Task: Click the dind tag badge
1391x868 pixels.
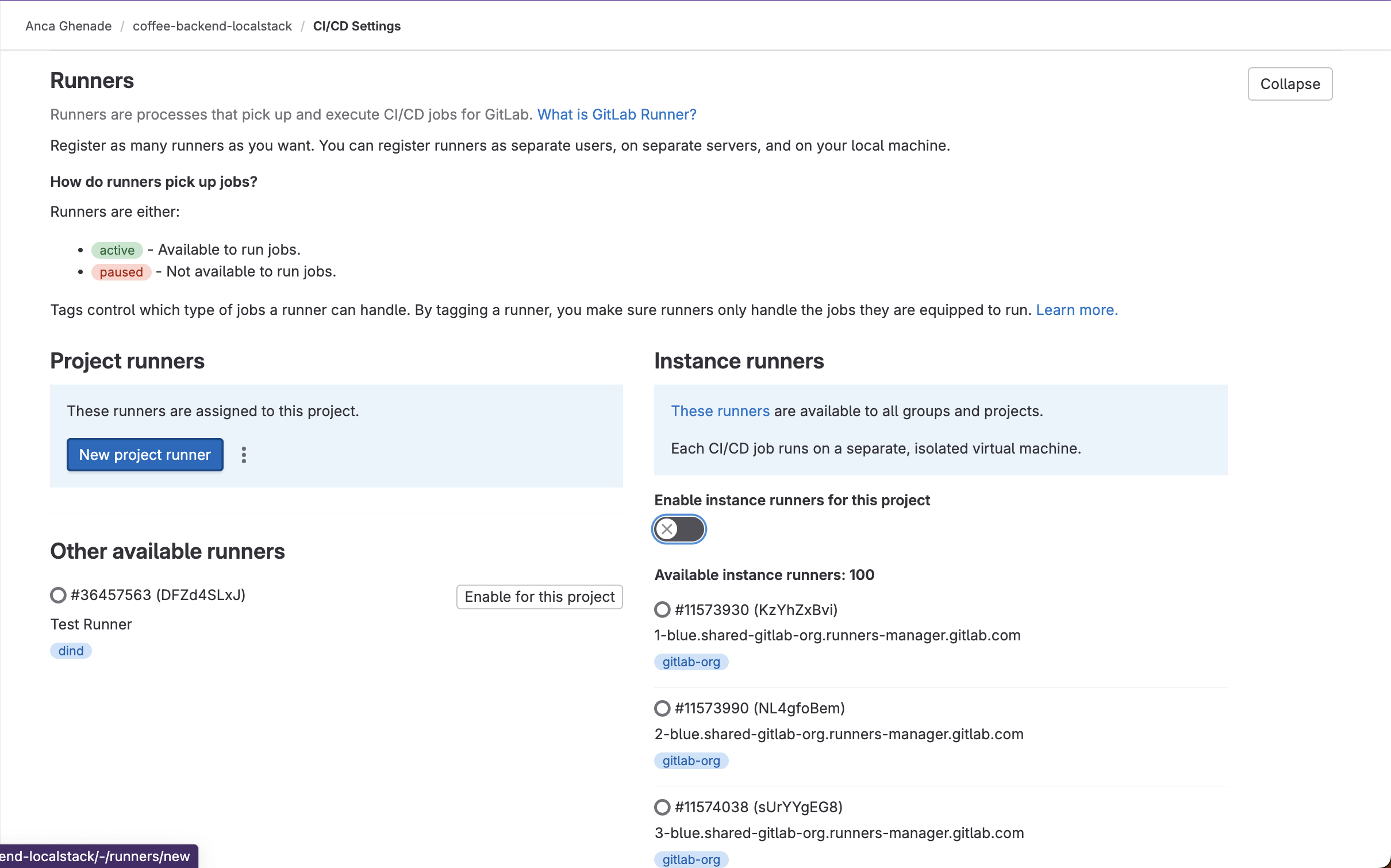Action: pos(71,651)
